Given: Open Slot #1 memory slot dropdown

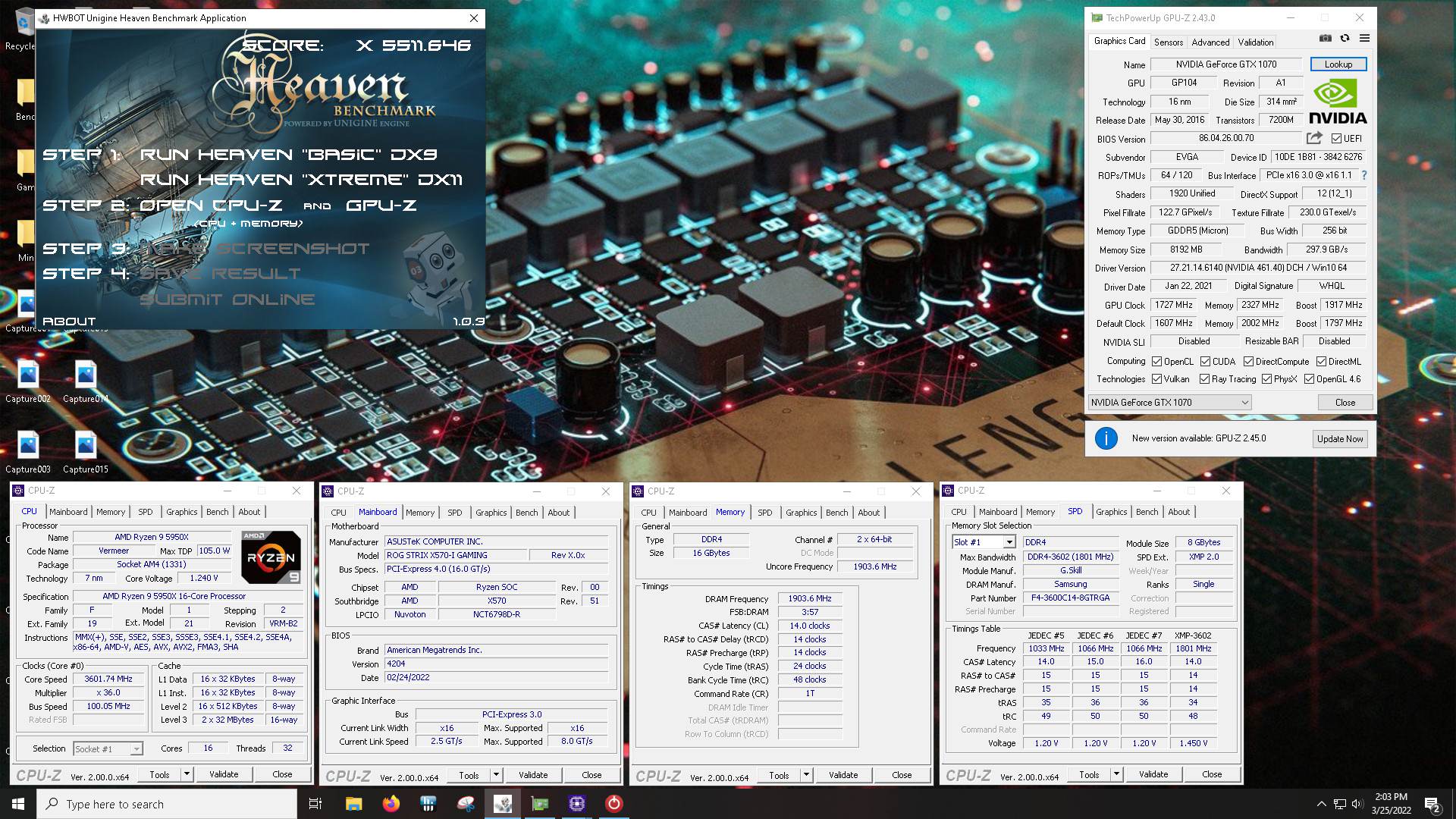Looking at the screenshot, I should (x=984, y=542).
